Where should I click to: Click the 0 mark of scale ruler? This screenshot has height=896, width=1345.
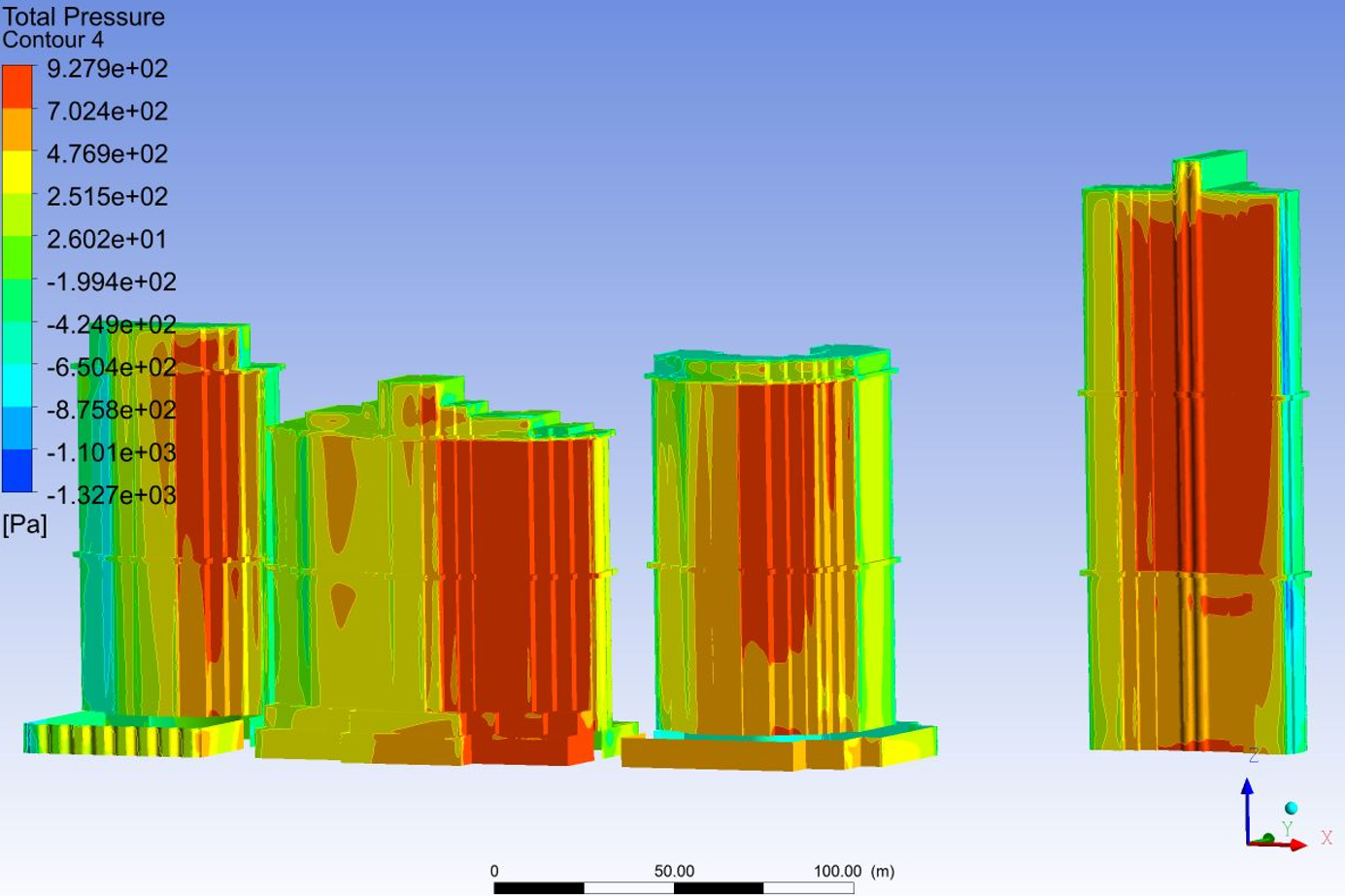(x=494, y=871)
